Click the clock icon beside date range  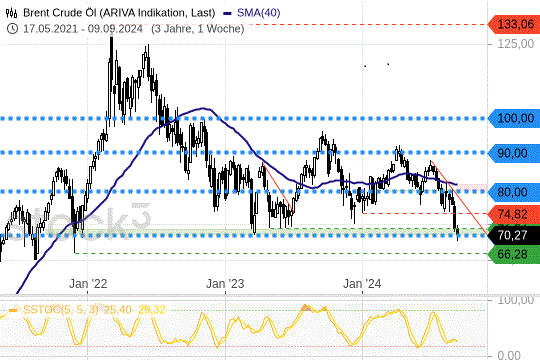(x=12, y=28)
